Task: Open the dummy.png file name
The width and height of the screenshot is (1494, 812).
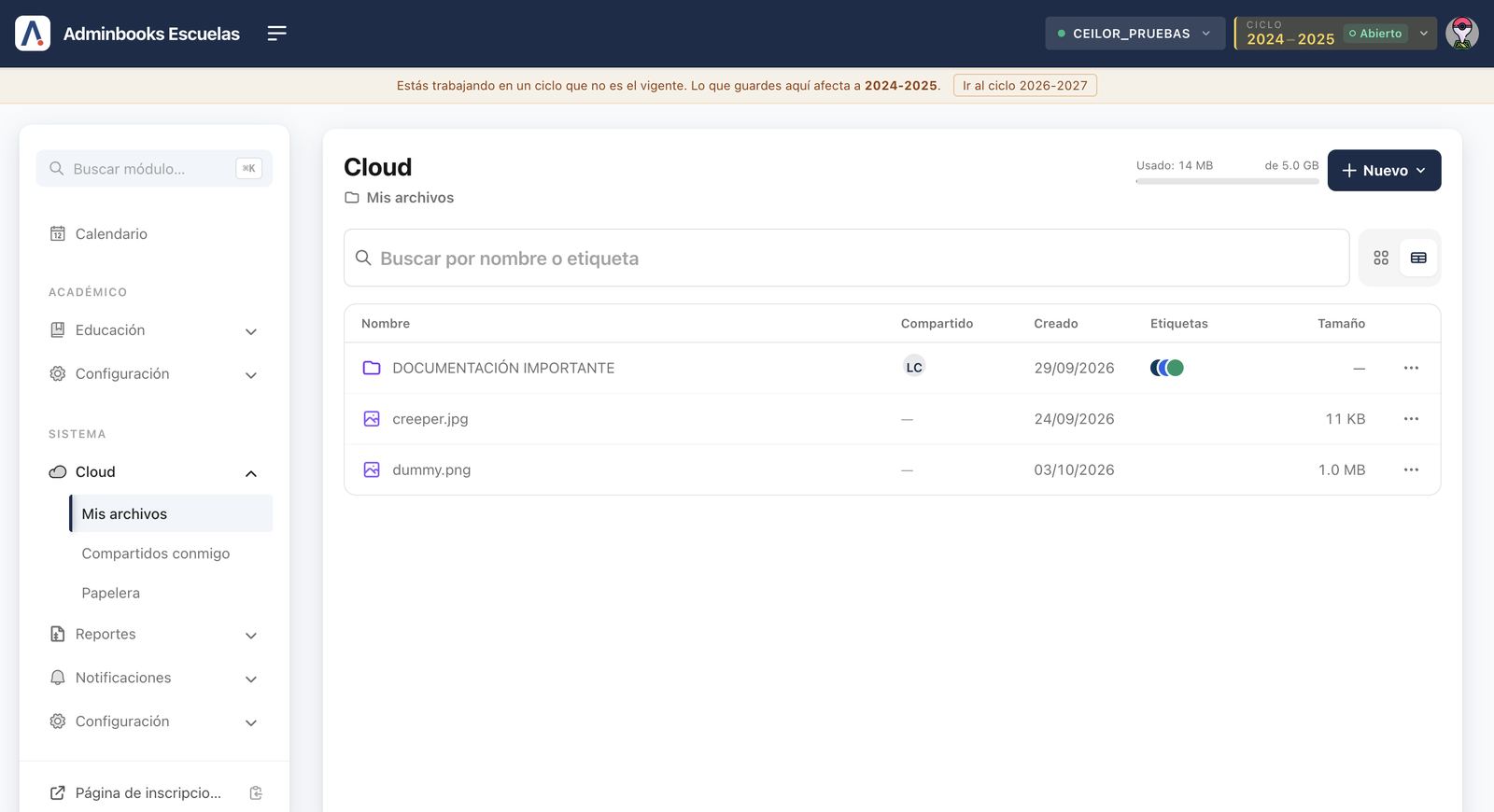Action: (x=431, y=469)
